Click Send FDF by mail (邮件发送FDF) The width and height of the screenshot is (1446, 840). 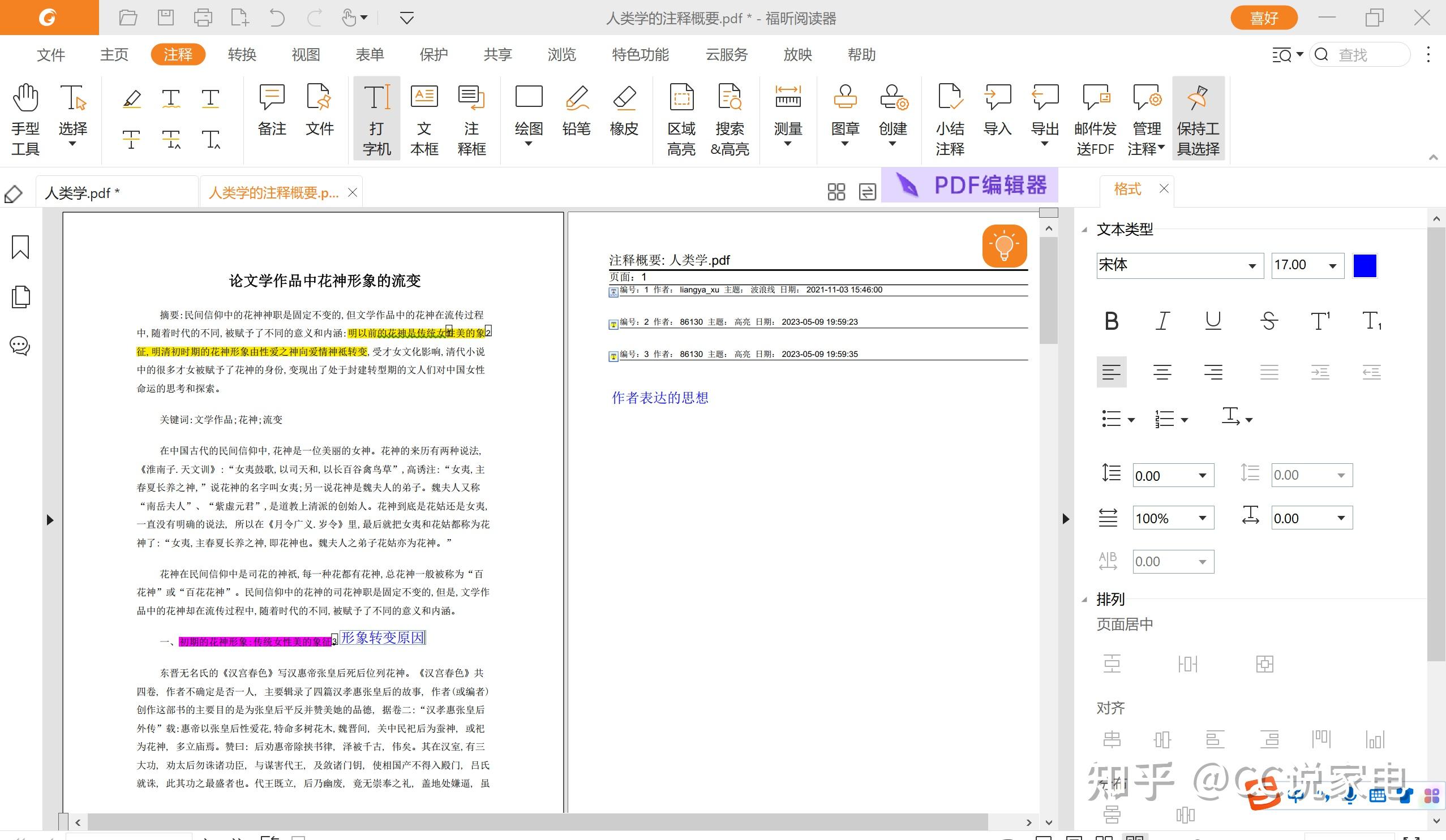1096,119
